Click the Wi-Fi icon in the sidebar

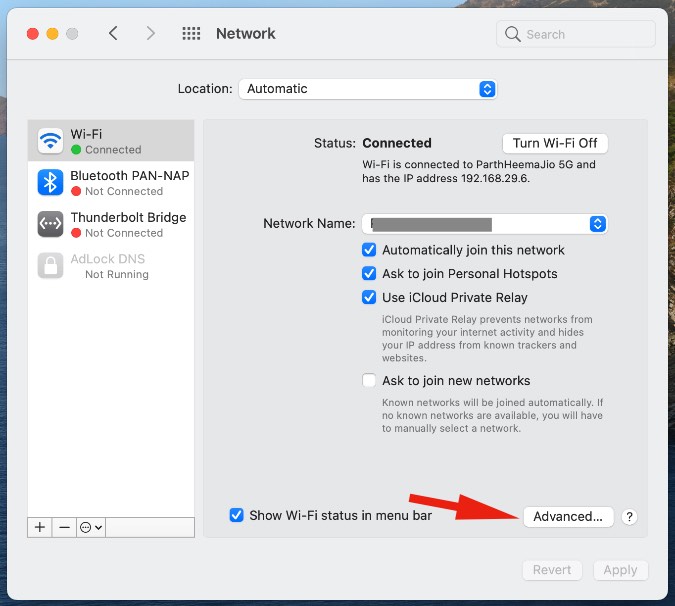point(50,141)
